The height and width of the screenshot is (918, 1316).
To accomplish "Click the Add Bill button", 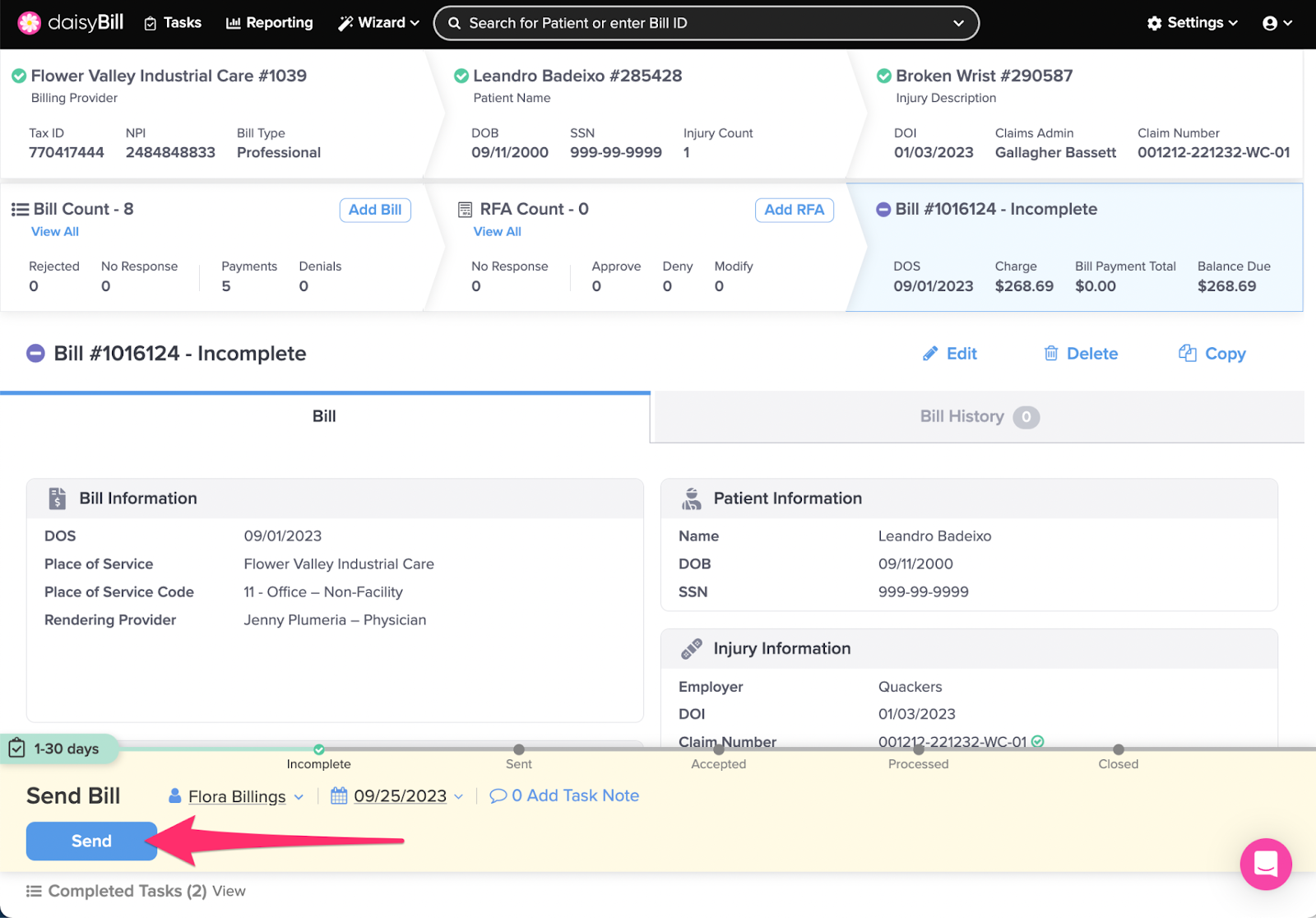I will [374, 210].
